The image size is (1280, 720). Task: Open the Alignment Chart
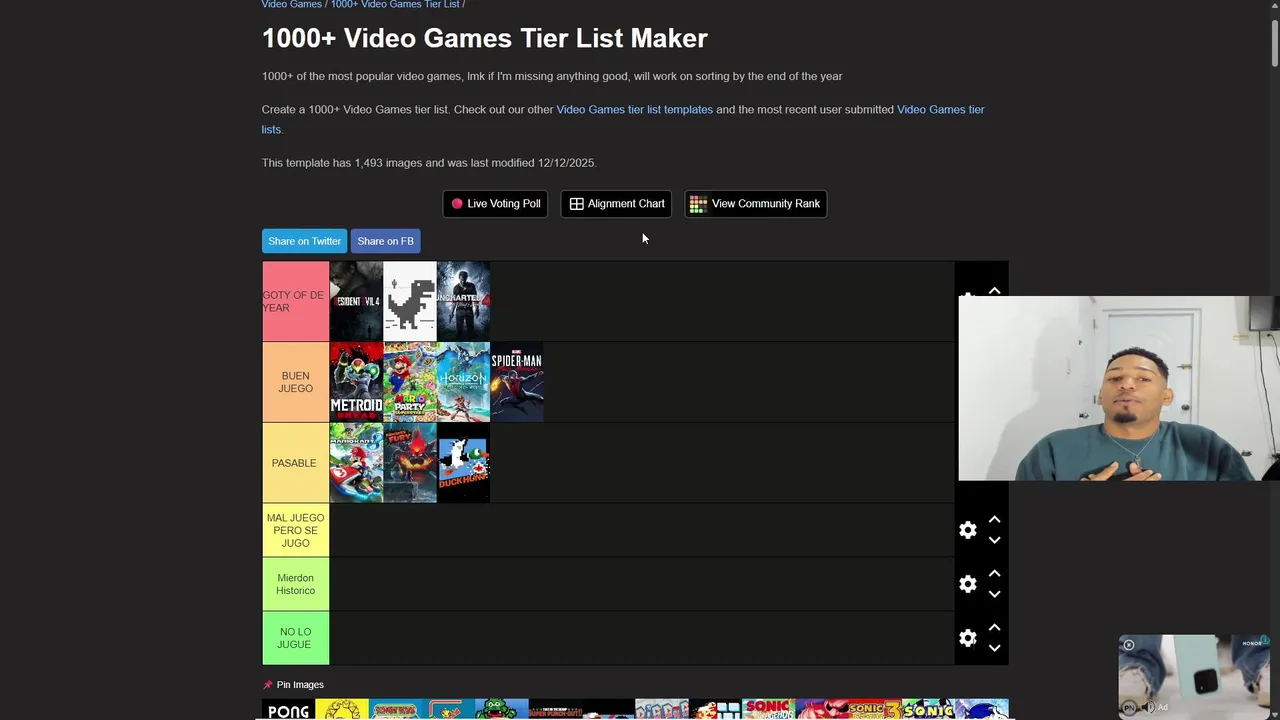tap(616, 204)
